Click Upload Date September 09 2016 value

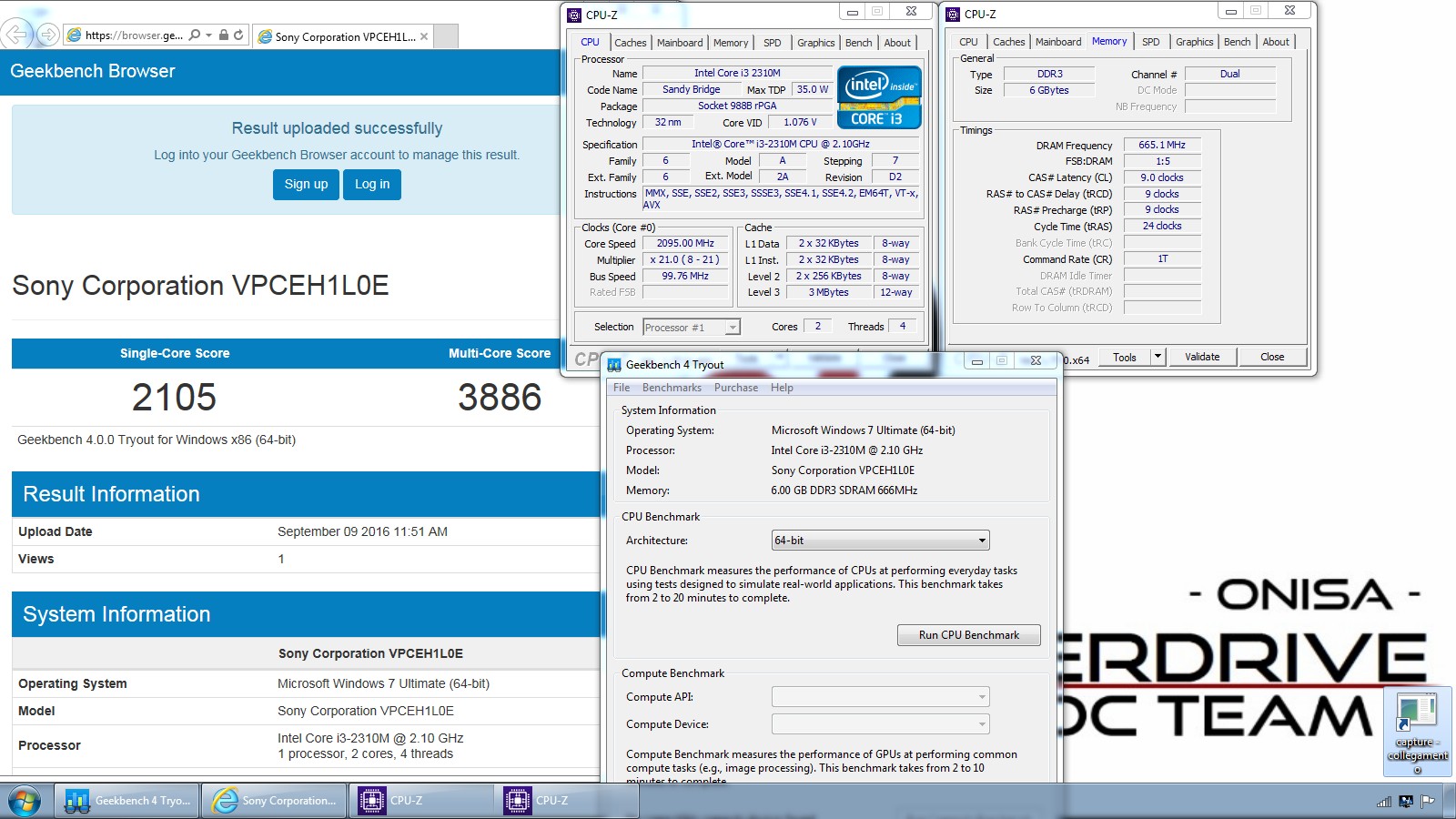coord(362,531)
